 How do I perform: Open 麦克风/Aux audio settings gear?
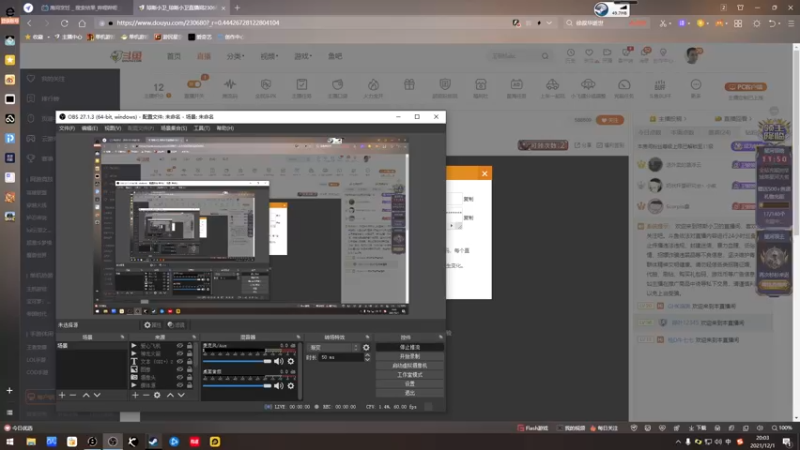pyautogui.click(x=291, y=361)
